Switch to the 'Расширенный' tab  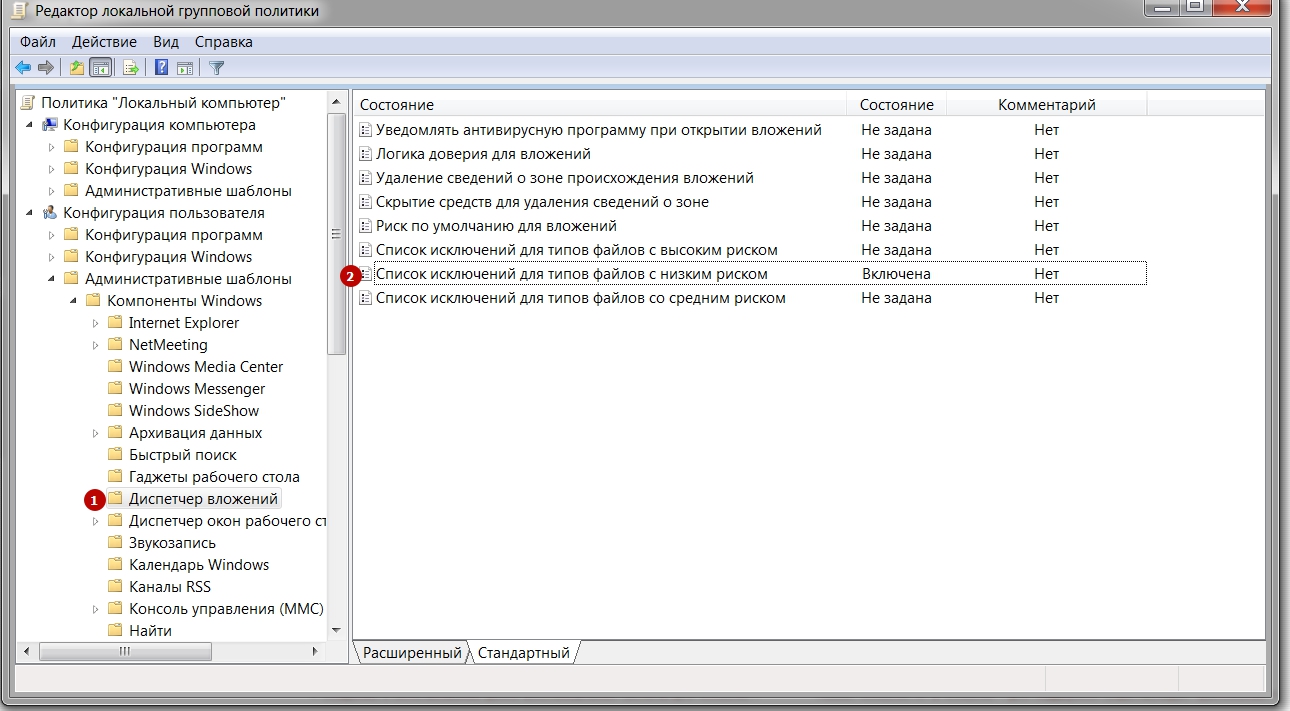[412, 653]
